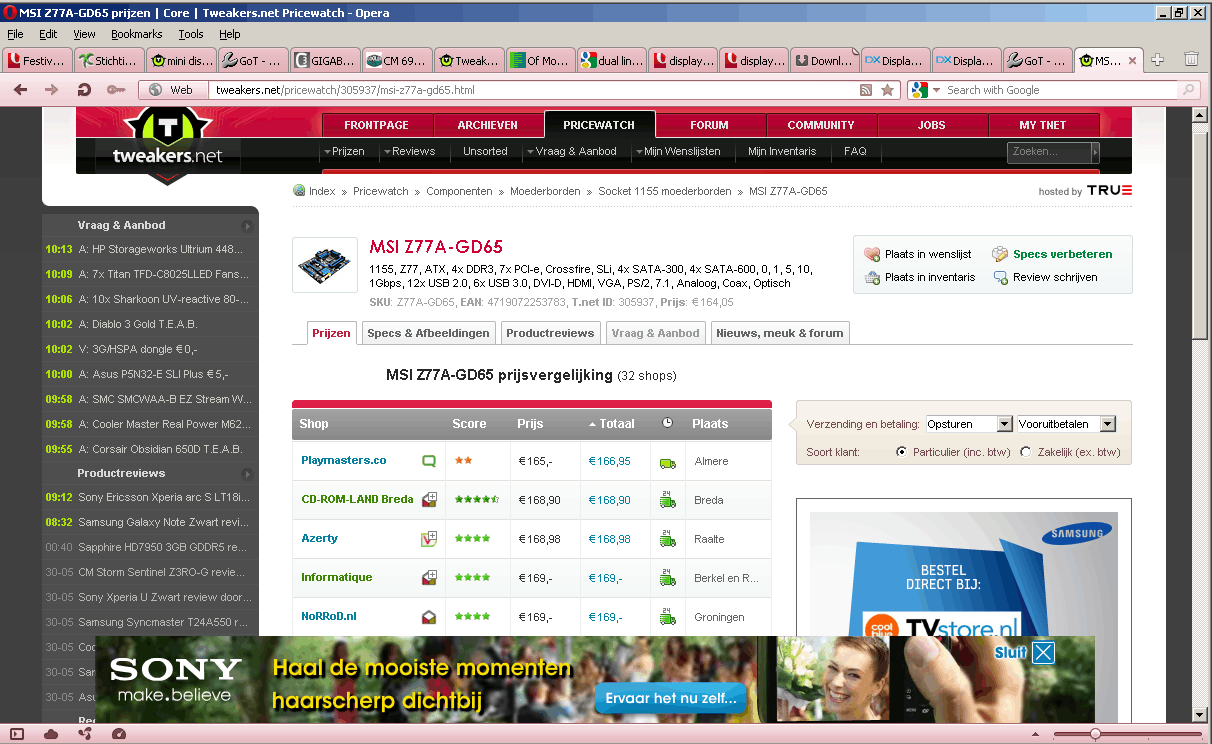This screenshot has height=744, width=1212.
Task: Open Google search engine dropdown arrow
Action: (937, 90)
